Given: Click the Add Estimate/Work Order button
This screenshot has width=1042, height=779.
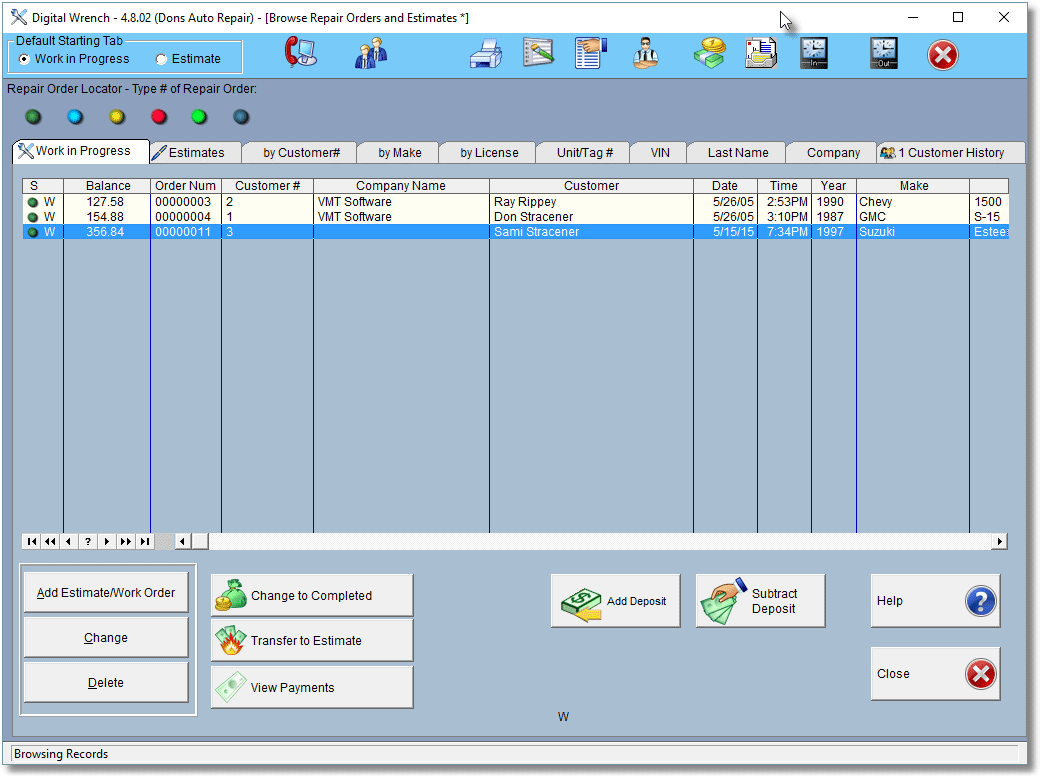Looking at the screenshot, I should click(x=105, y=592).
